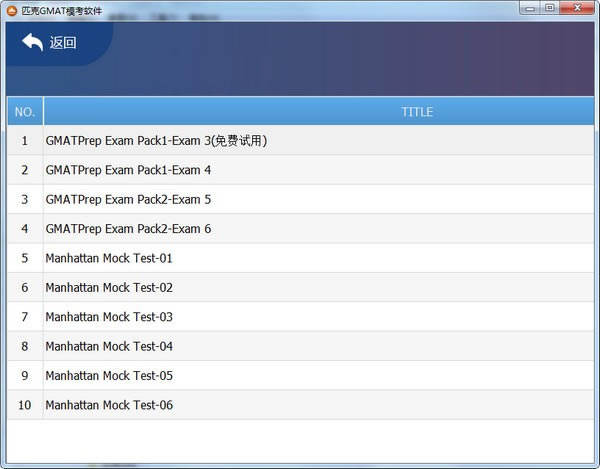Open Manhattan Mock Test-06
This screenshot has width=600, height=469.
tap(109, 405)
